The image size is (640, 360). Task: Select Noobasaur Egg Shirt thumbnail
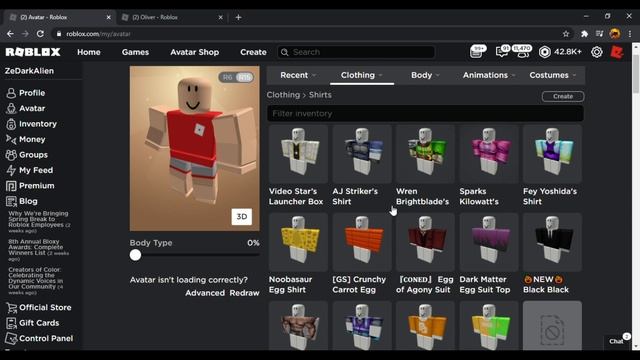298,242
